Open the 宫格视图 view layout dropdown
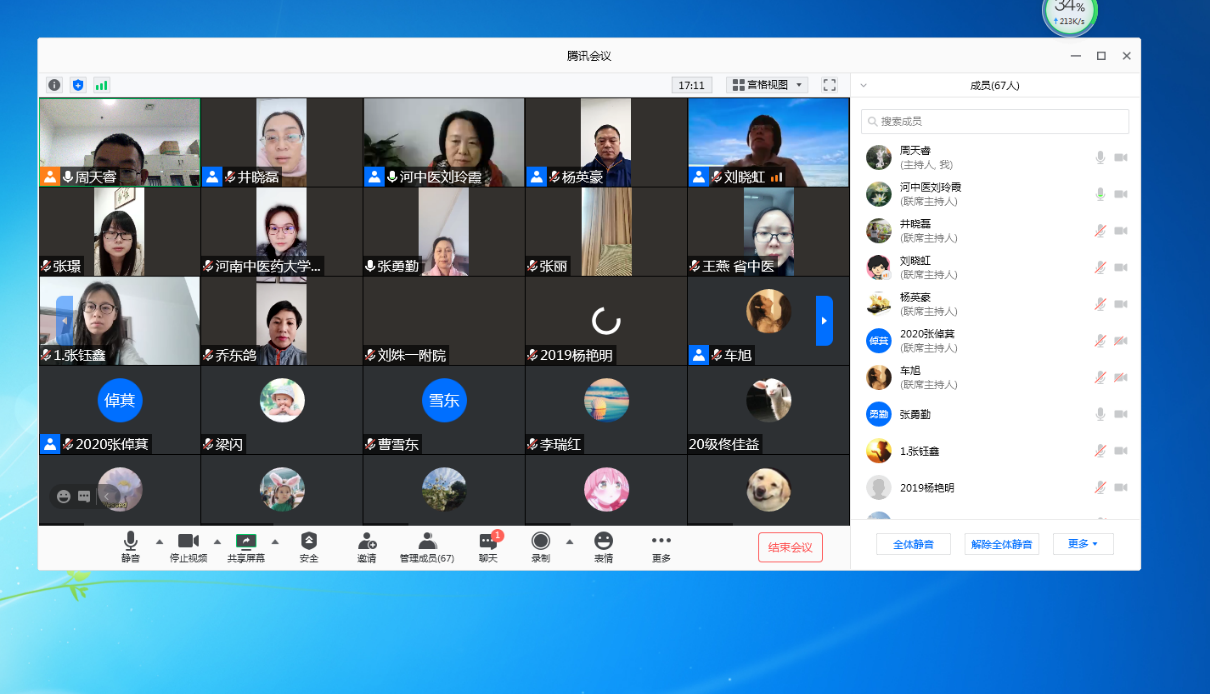The height and width of the screenshot is (694, 1210). pos(767,85)
